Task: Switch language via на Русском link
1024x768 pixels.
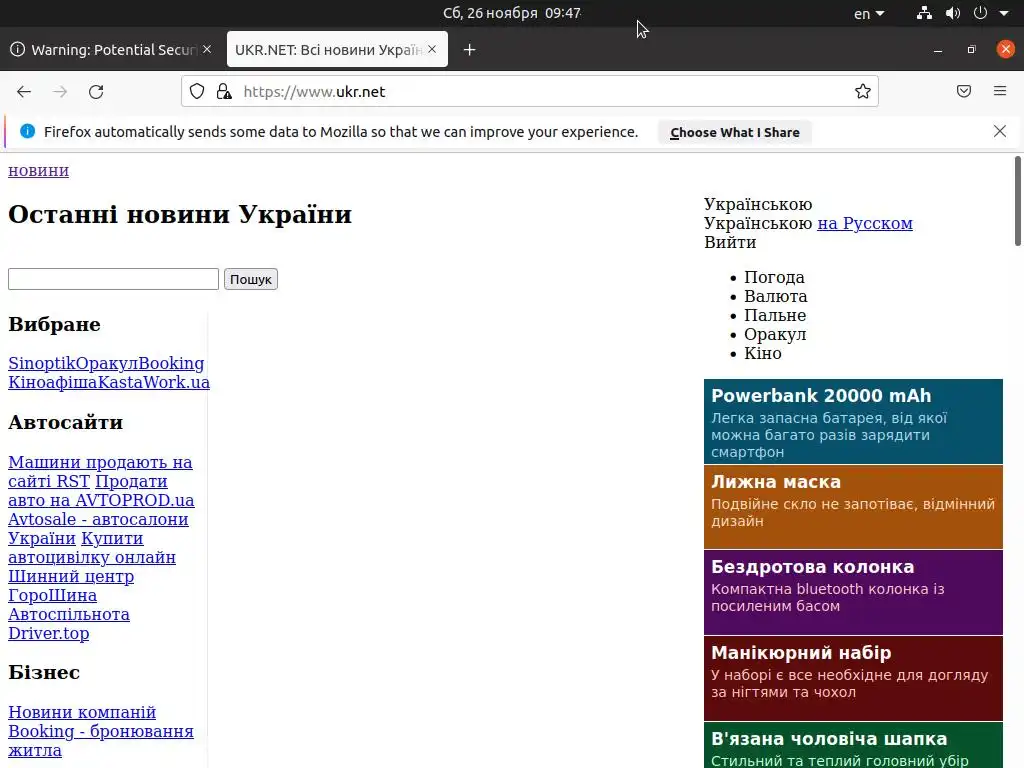Action: click(865, 223)
